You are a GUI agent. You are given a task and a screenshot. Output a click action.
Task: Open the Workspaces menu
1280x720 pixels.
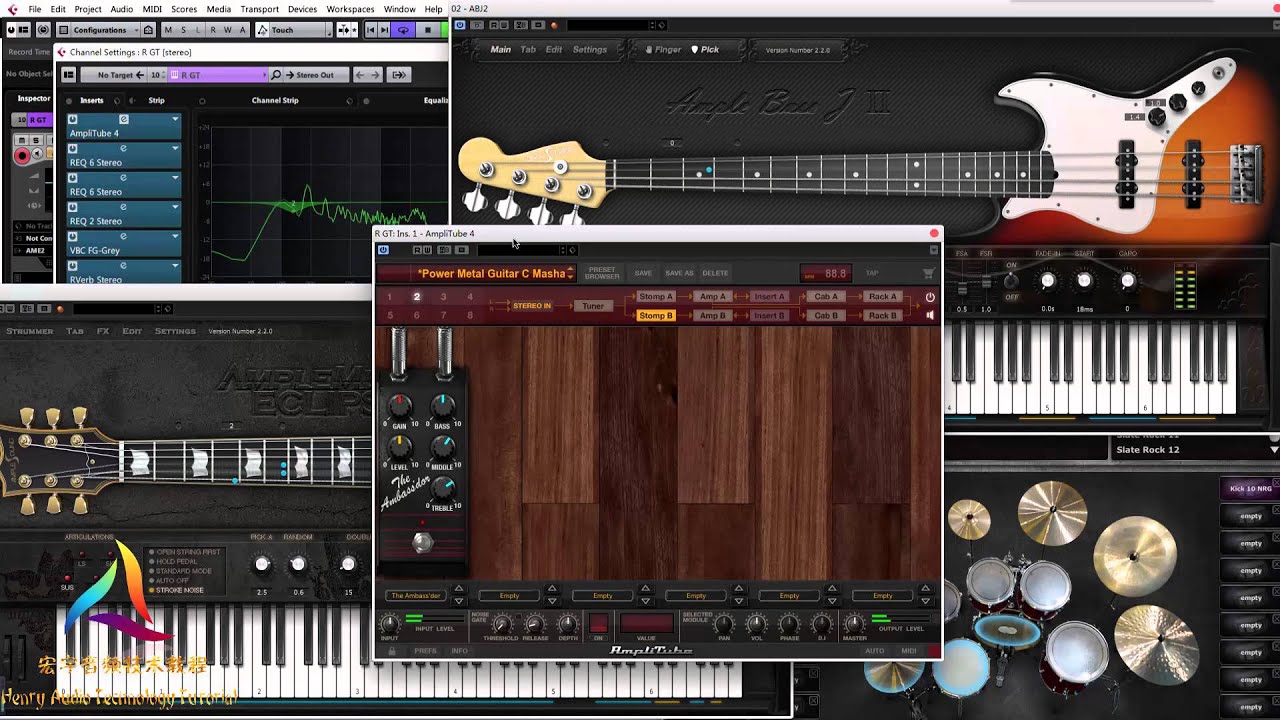(x=350, y=9)
